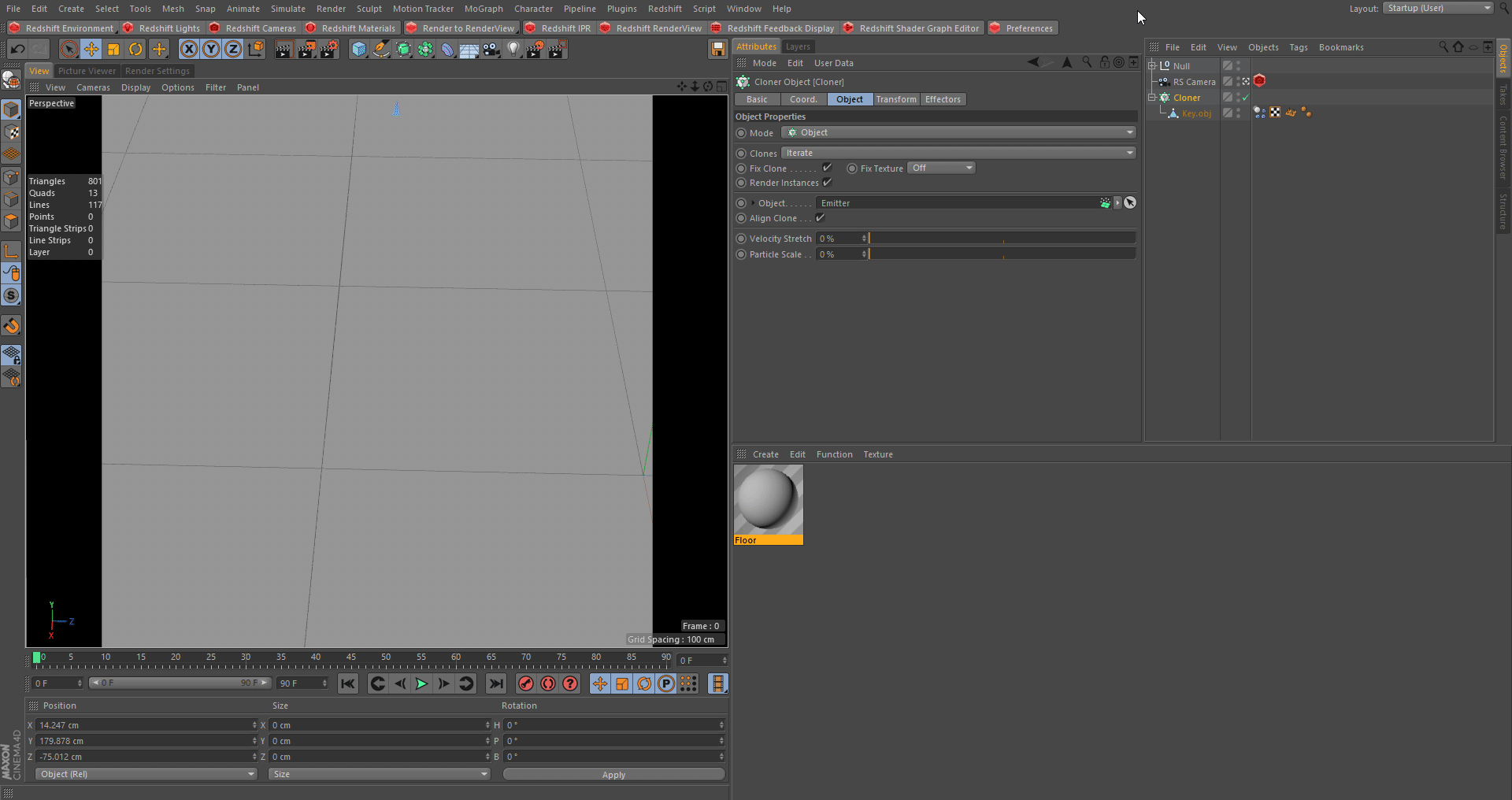Open the Fix Texture dropdown
The image size is (1512, 800).
pos(942,168)
